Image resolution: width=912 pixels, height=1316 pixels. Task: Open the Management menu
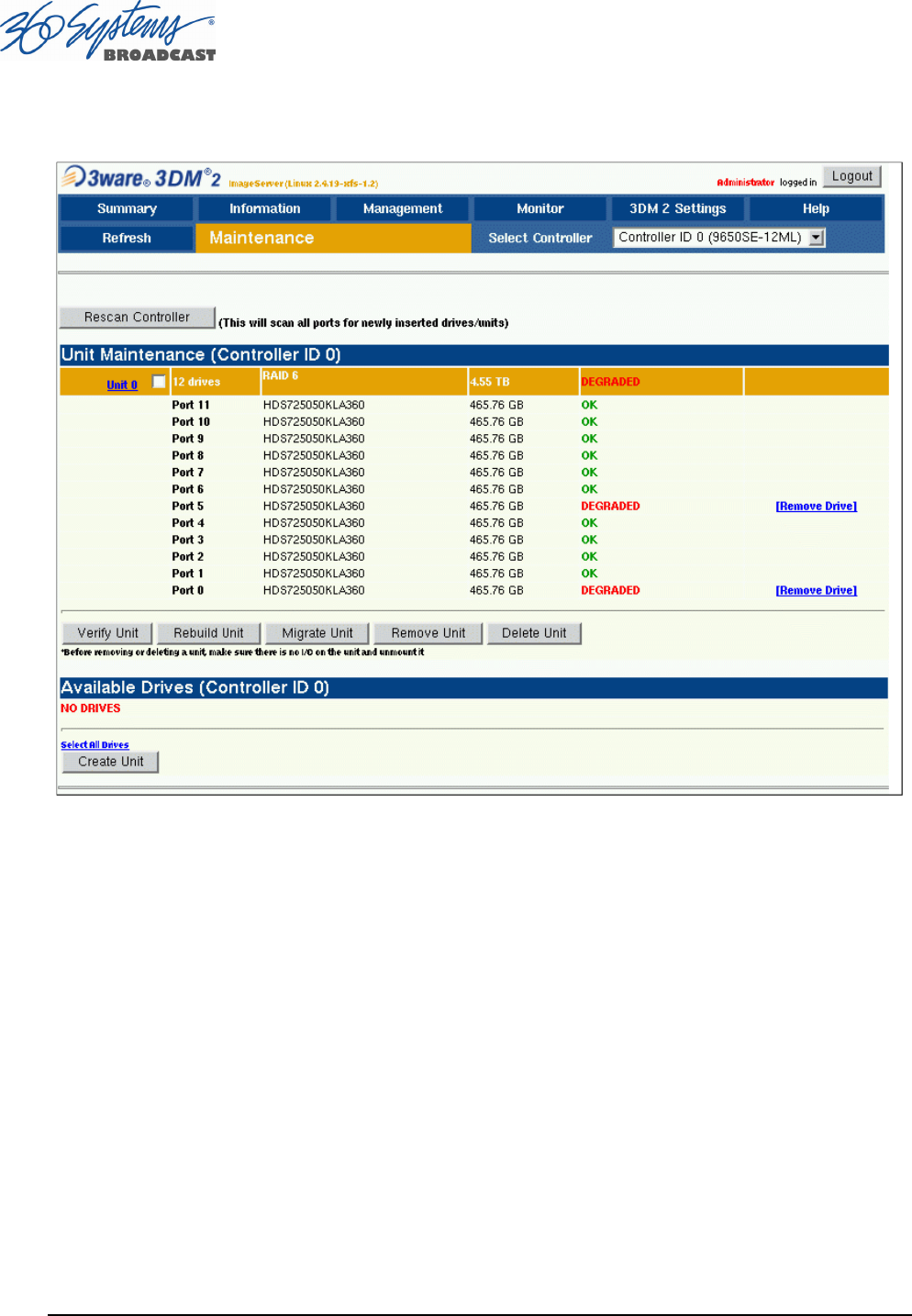(402, 209)
